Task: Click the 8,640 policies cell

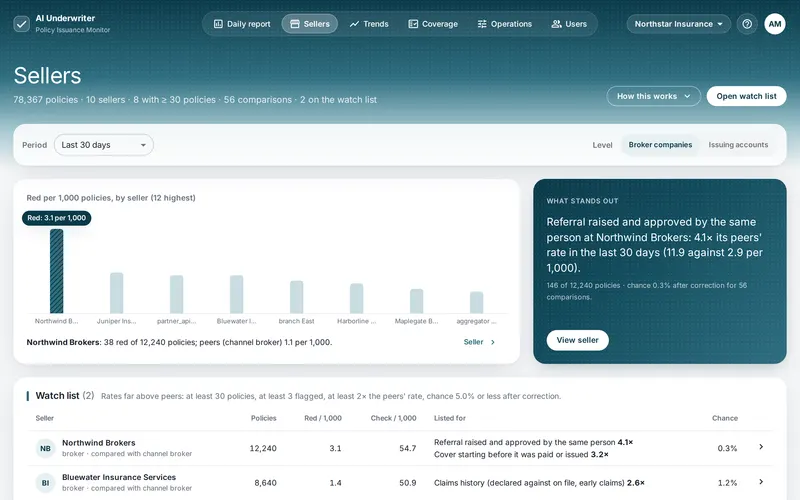Action: coord(265,483)
